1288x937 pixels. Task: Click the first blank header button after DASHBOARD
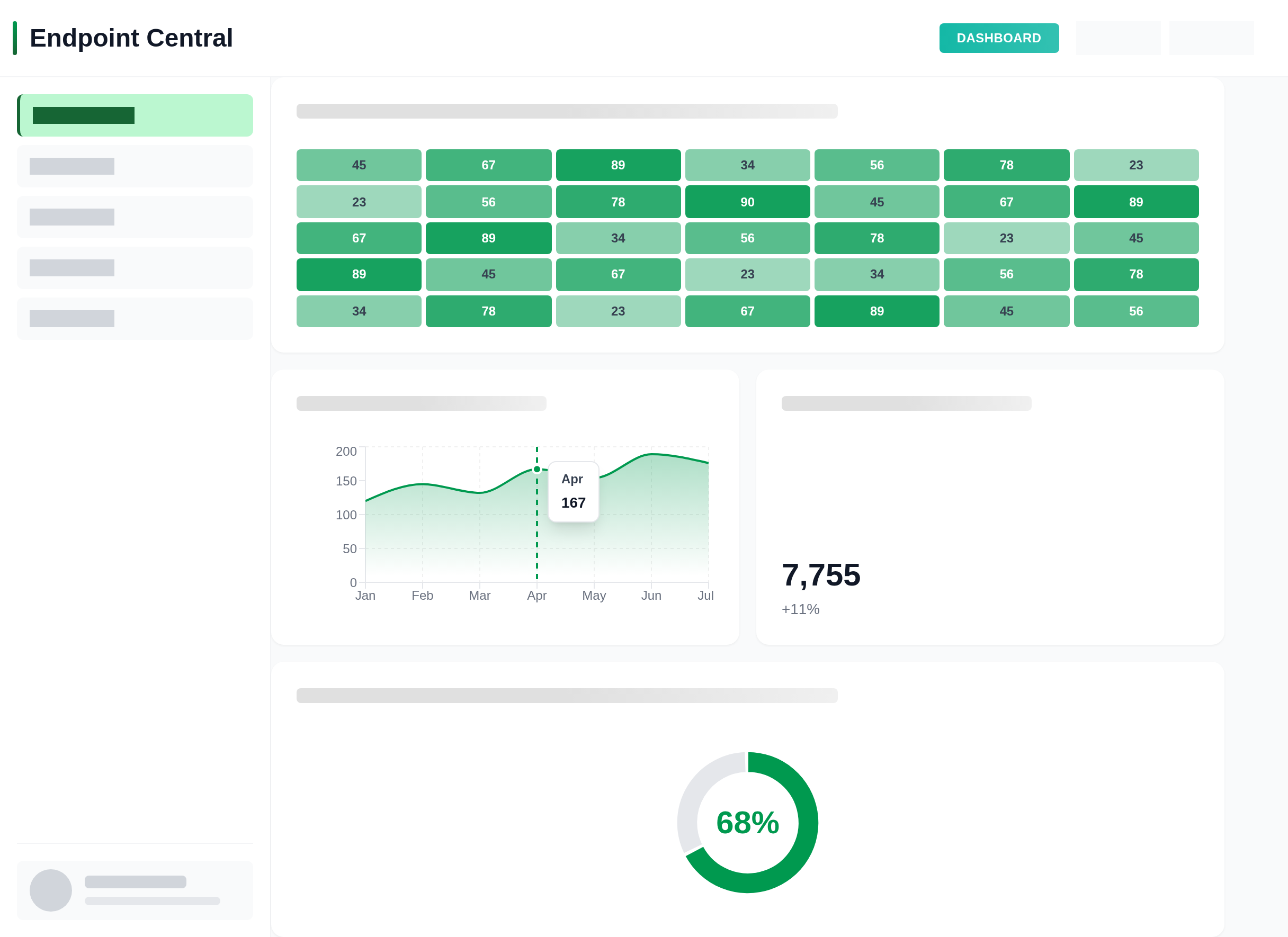pos(1117,38)
